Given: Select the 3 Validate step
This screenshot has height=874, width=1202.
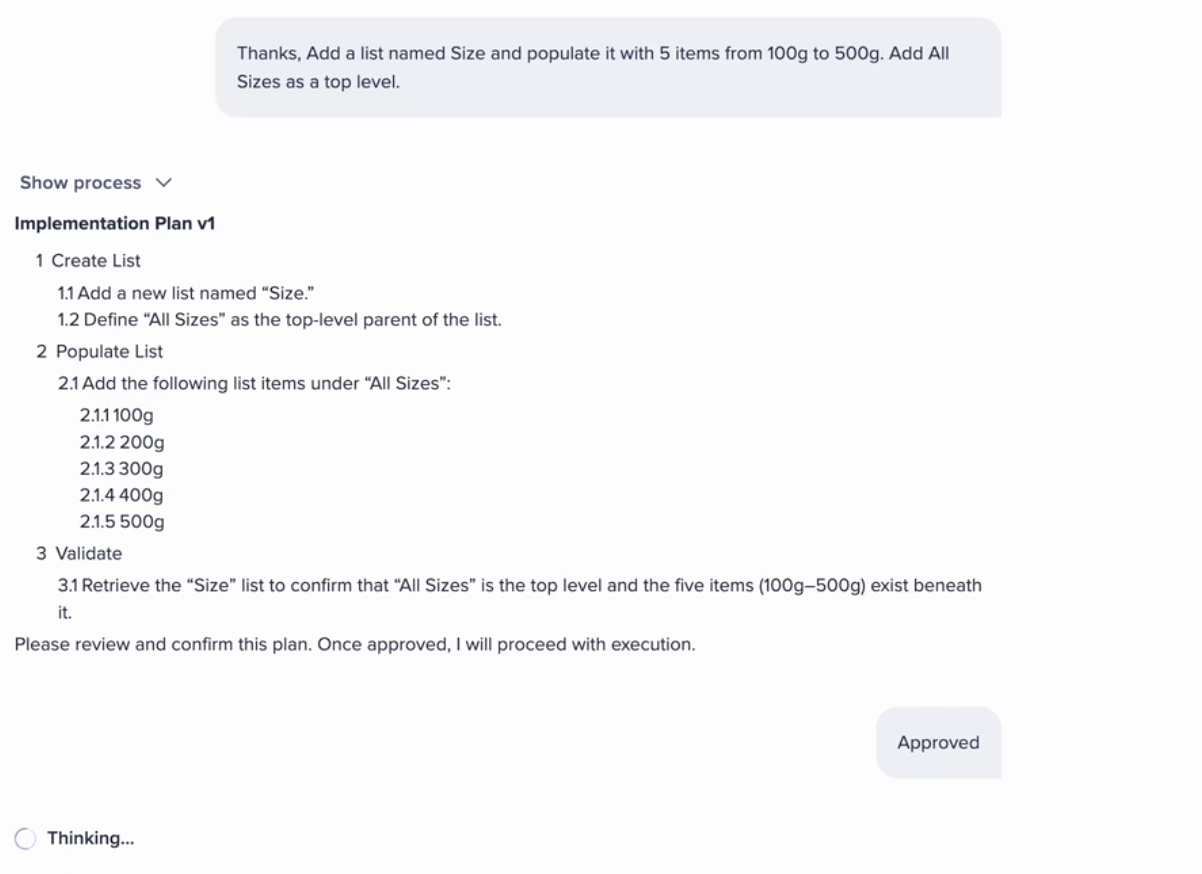Looking at the screenshot, I should pos(79,553).
